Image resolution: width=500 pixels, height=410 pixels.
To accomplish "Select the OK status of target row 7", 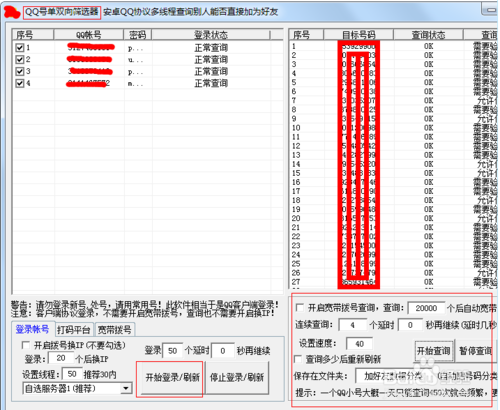I will 429,100.
